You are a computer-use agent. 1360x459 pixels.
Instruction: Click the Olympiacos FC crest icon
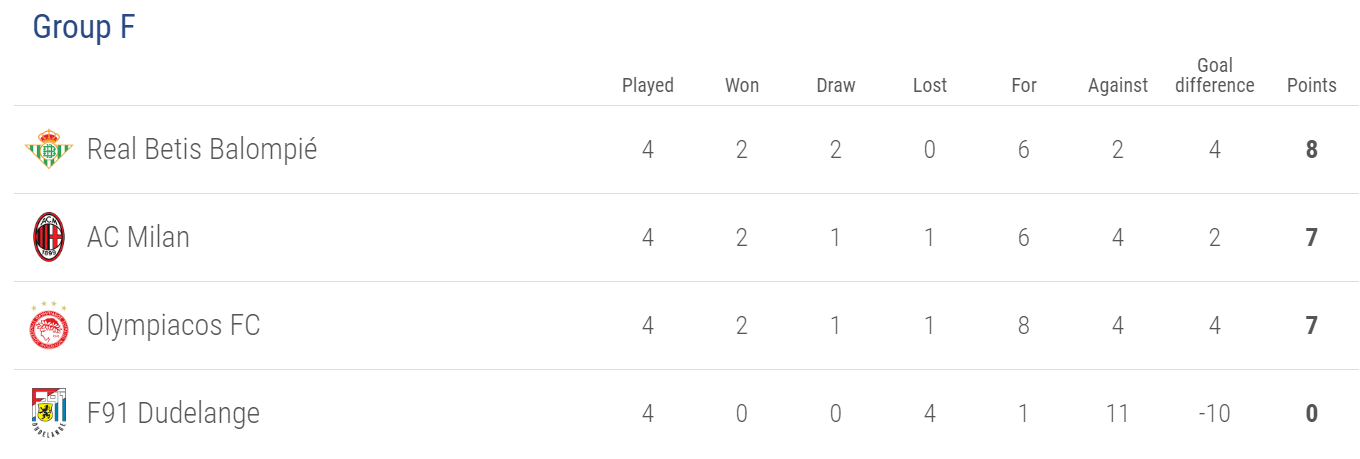tap(49, 325)
